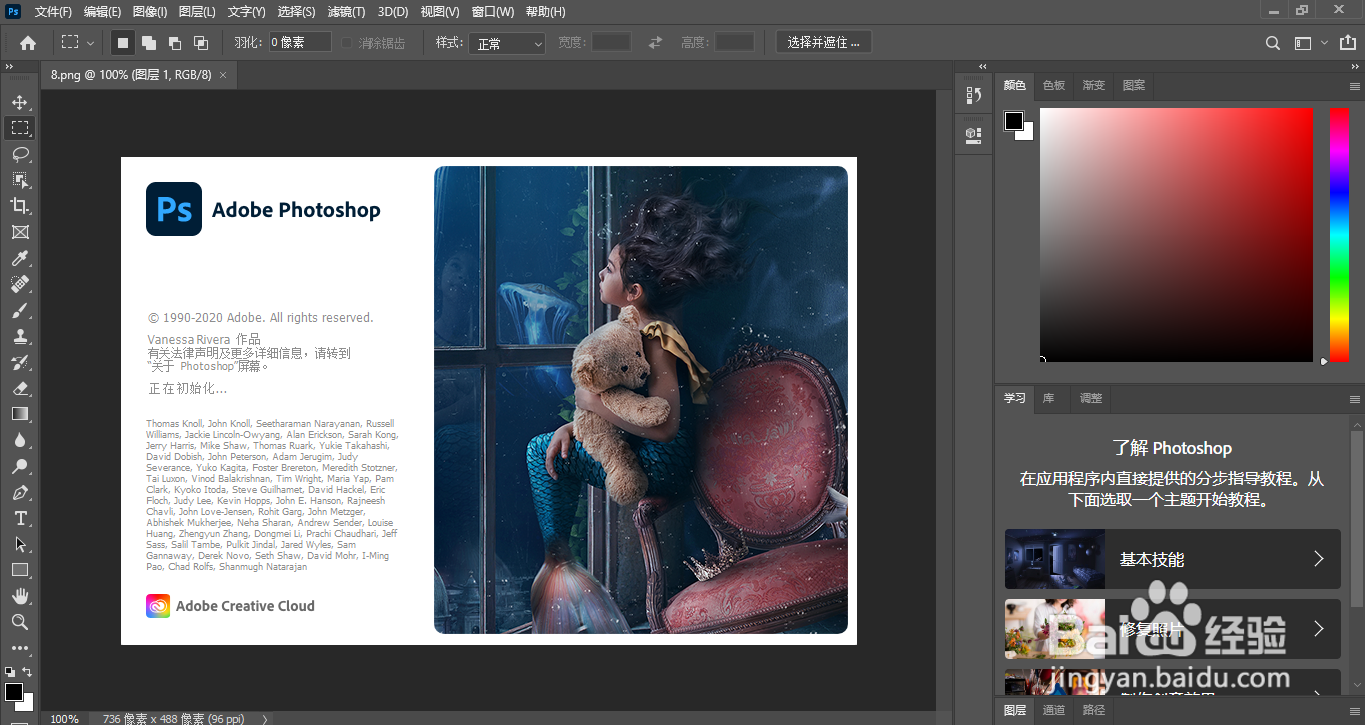Select the Eraser tool
This screenshot has width=1365, height=725.
pyautogui.click(x=20, y=388)
